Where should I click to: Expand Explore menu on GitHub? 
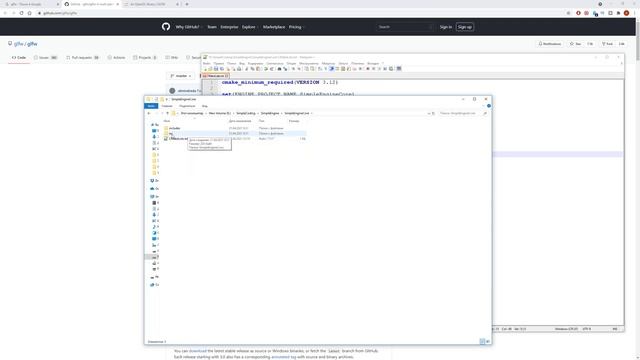249,27
